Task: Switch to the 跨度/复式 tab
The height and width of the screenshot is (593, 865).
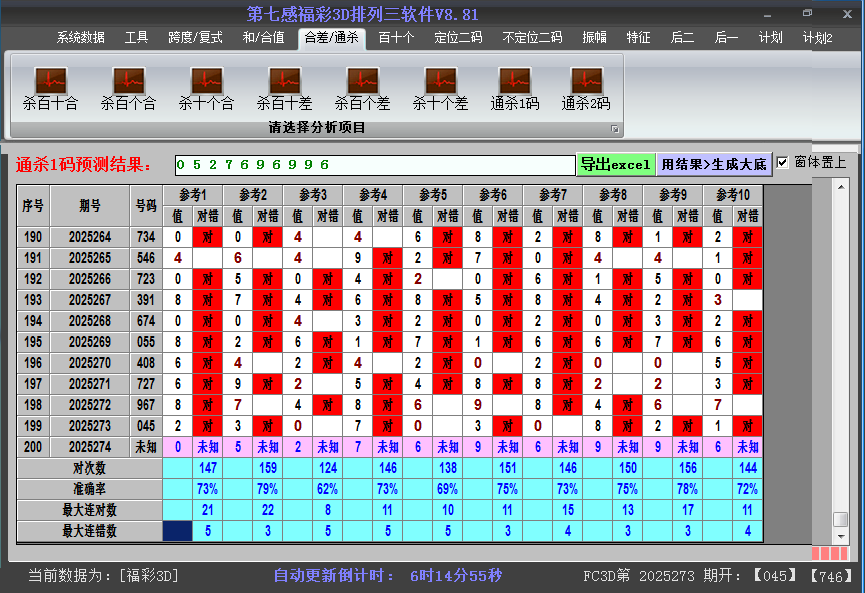Action: coord(195,38)
